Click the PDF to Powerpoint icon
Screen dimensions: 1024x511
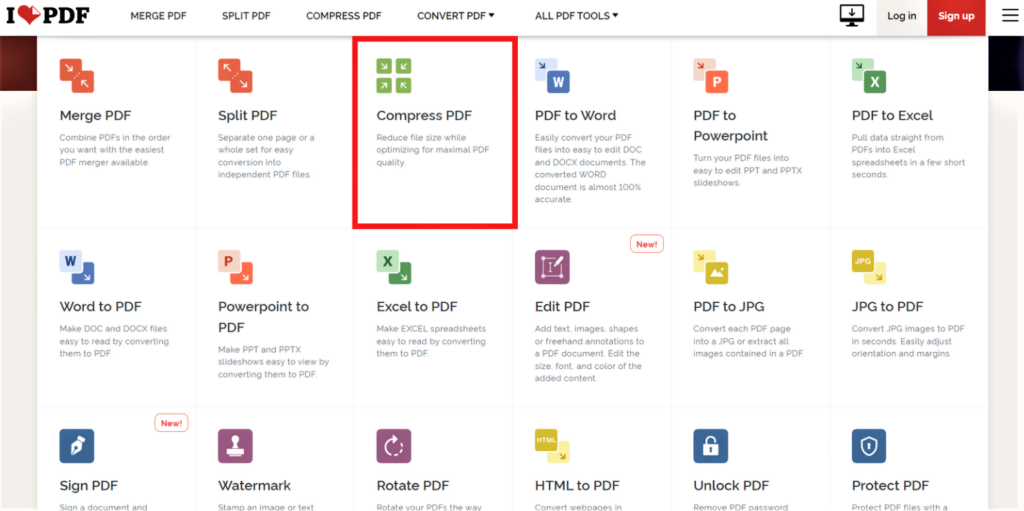711,76
